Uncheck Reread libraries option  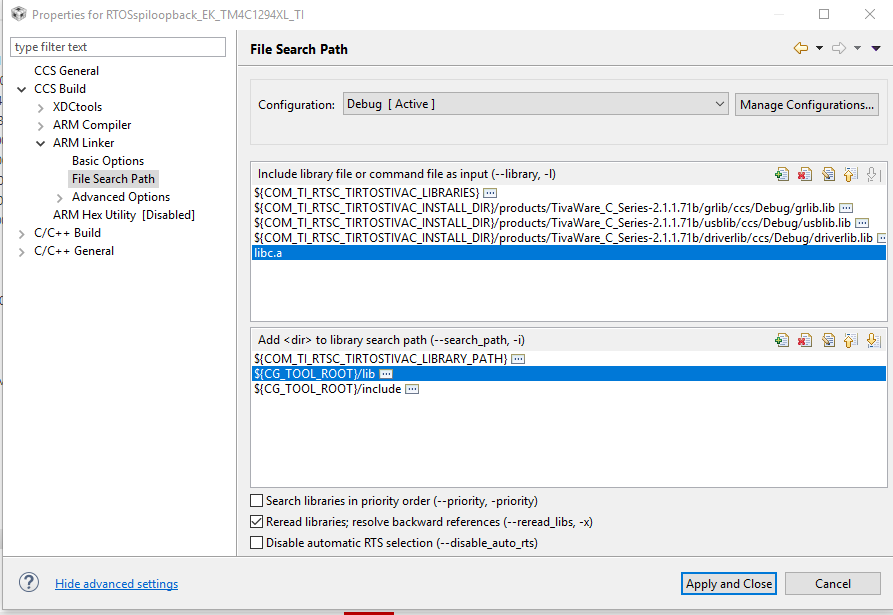[x=257, y=522]
